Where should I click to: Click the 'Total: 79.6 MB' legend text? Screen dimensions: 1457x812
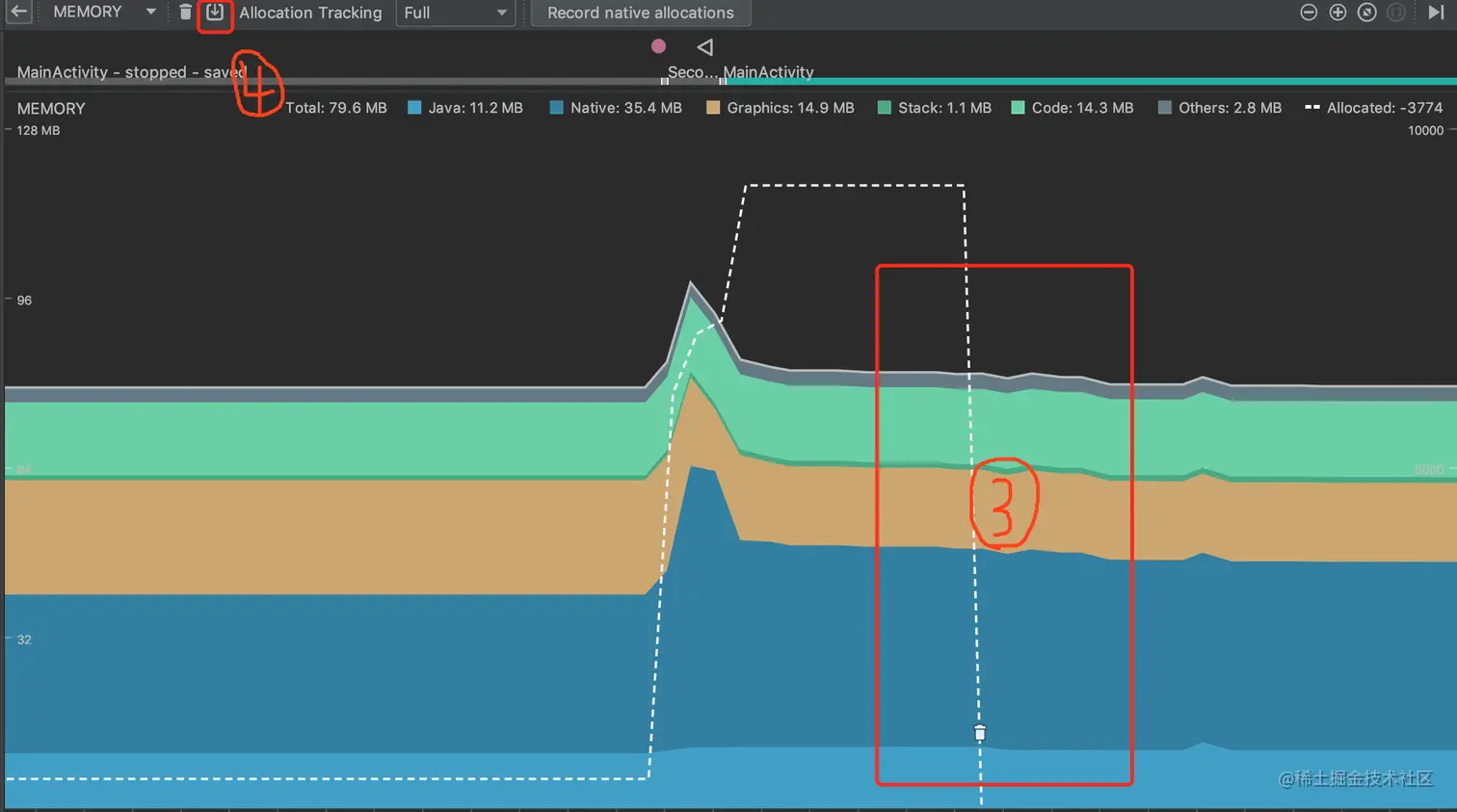coord(336,108)
